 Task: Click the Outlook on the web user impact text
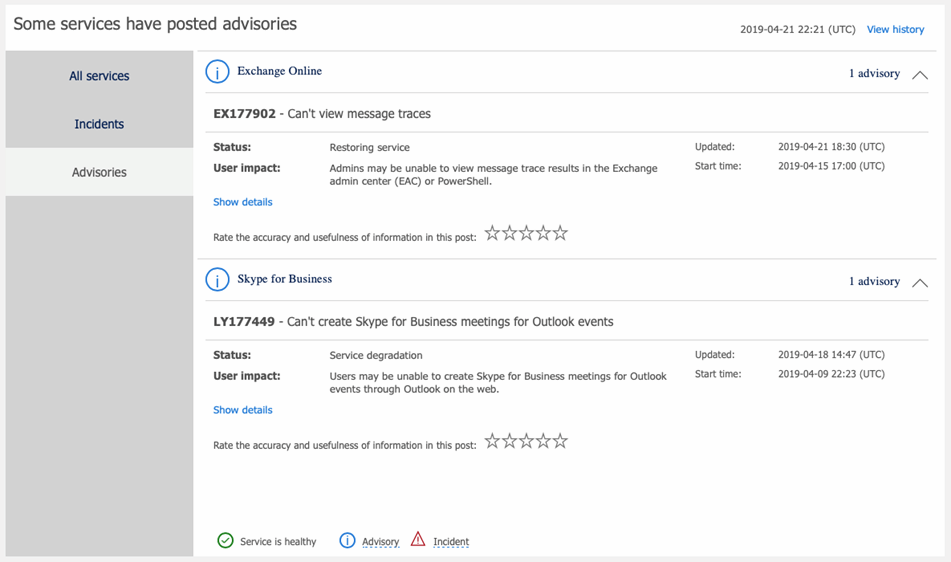tap(498, 383)
